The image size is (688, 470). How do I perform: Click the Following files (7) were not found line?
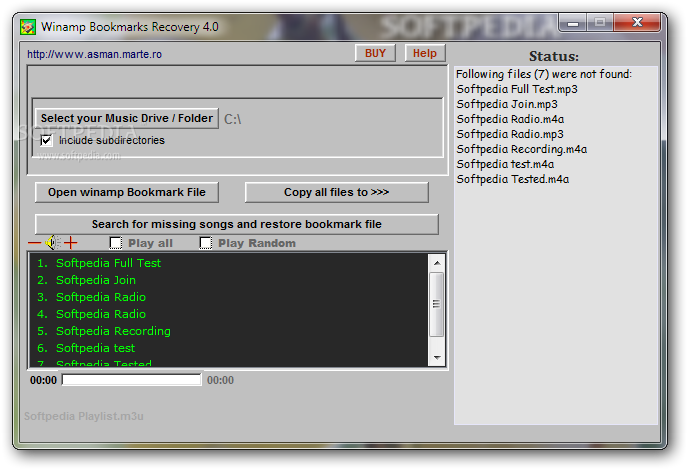pos(544,74)
